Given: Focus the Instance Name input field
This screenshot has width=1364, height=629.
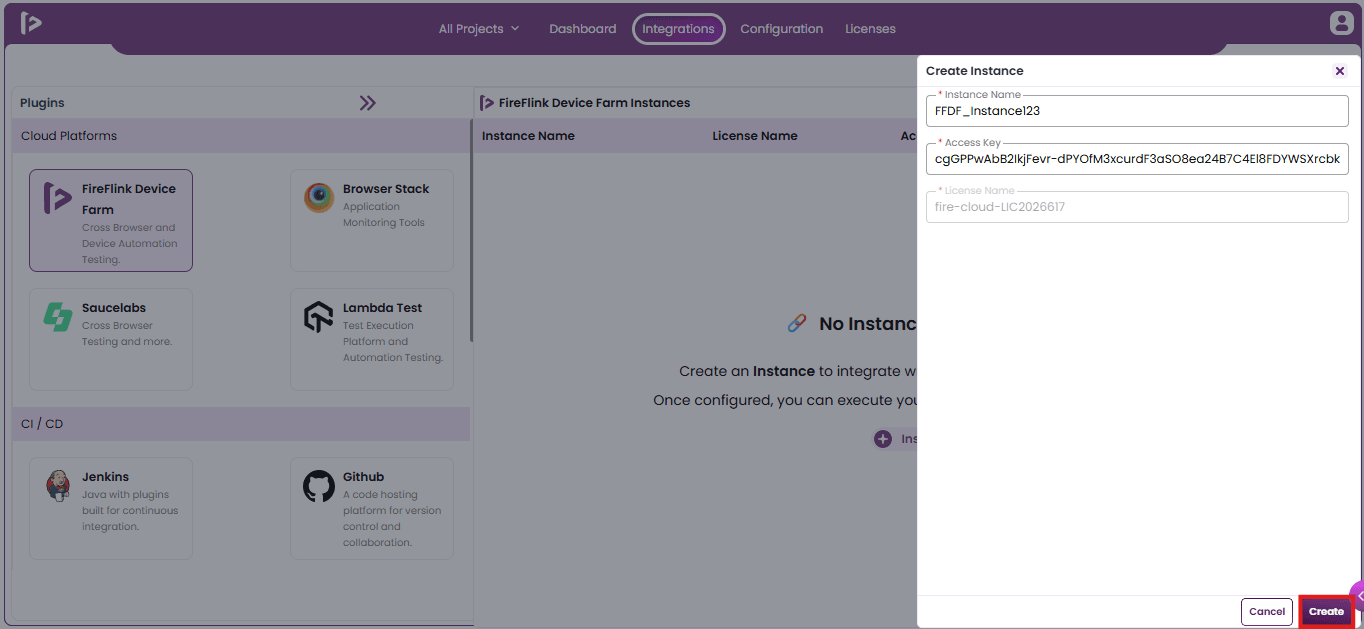Looking at the screenshot, I should tap(1137, 111).
